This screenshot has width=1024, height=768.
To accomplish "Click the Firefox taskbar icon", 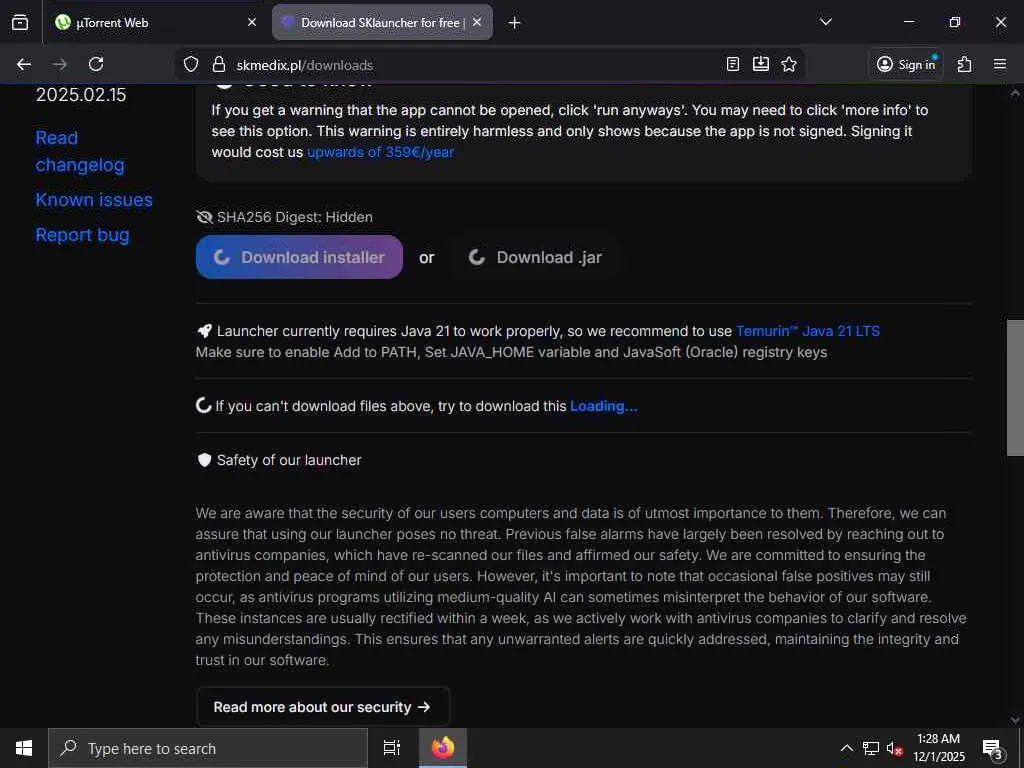I will point(443,748).
